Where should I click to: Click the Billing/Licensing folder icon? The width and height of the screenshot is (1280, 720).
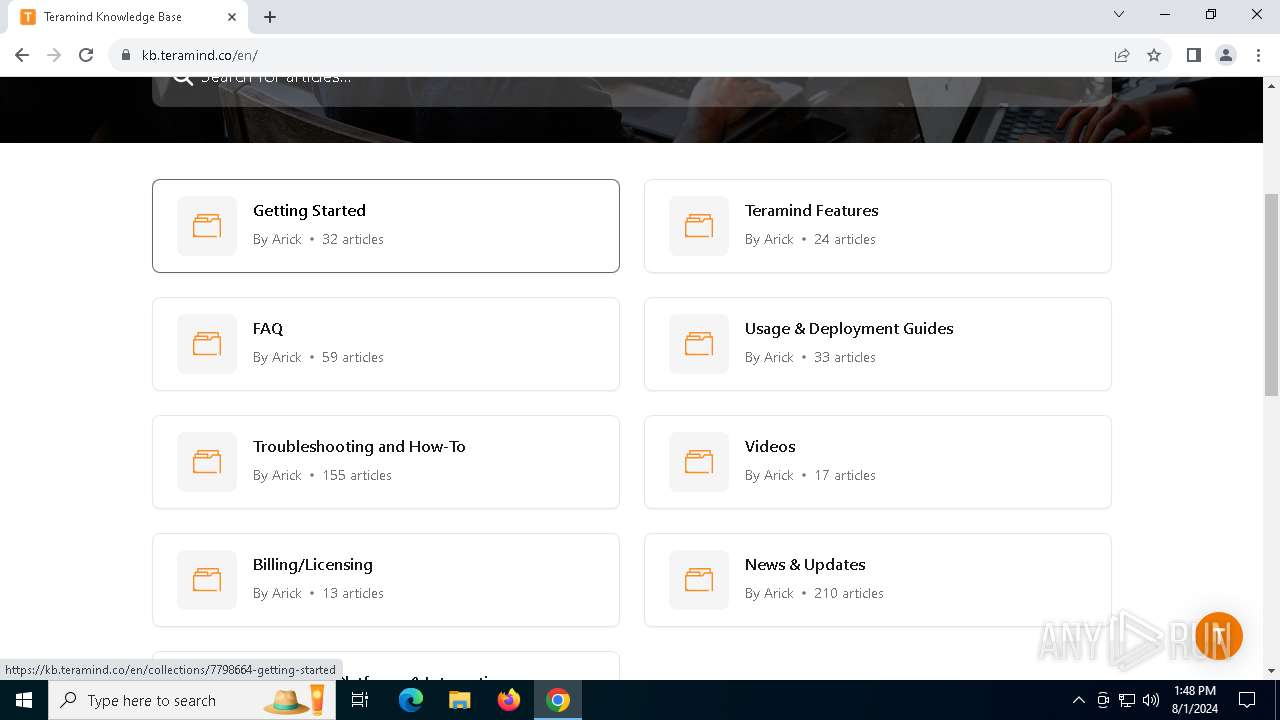(x=207, y=580)
